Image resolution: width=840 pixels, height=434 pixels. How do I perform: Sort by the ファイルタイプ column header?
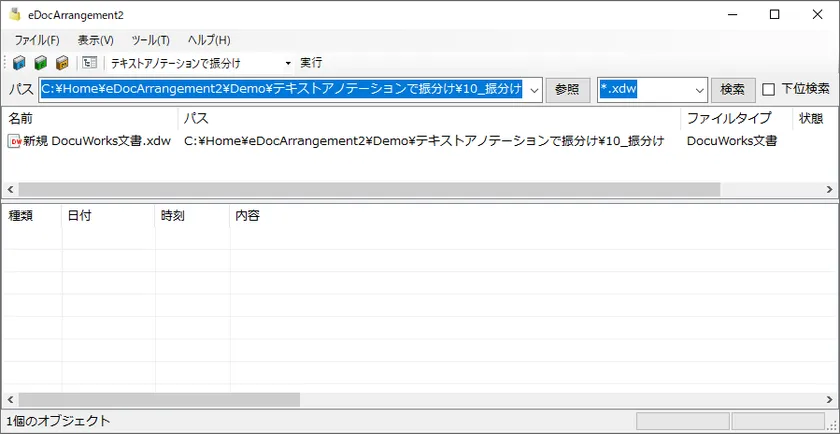(736, 118)
